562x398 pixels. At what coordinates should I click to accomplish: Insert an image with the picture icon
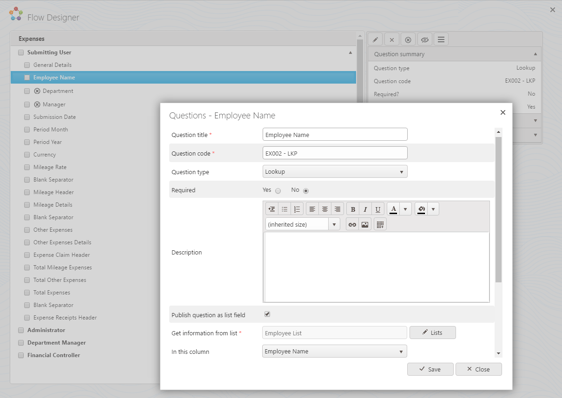365,225
